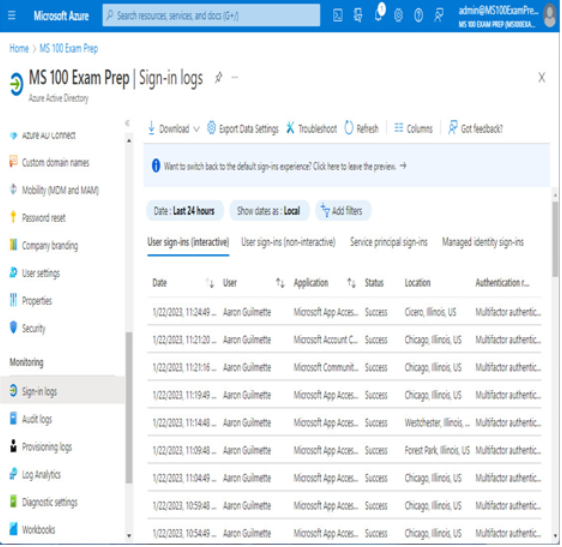Open Security in sidebar
This screenshot has width=562, height=547.
click(33, 328)
